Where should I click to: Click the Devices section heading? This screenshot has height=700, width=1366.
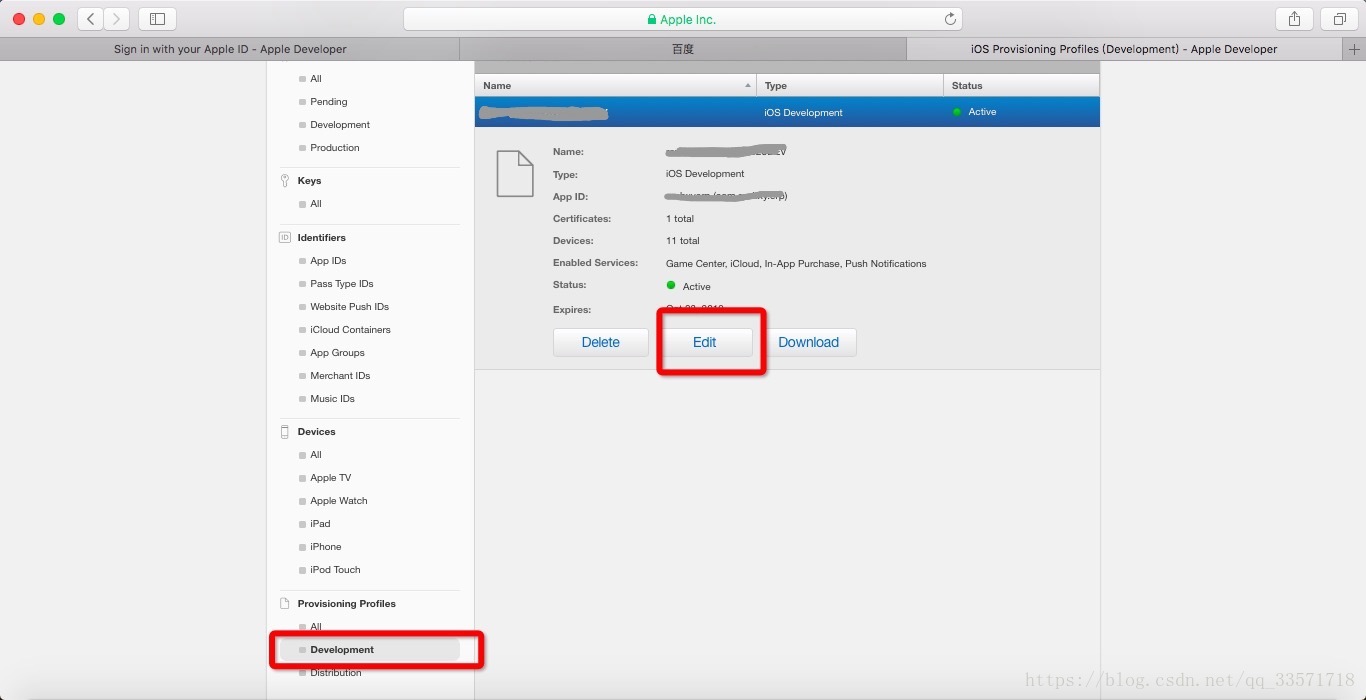click(x=316, y=432)
